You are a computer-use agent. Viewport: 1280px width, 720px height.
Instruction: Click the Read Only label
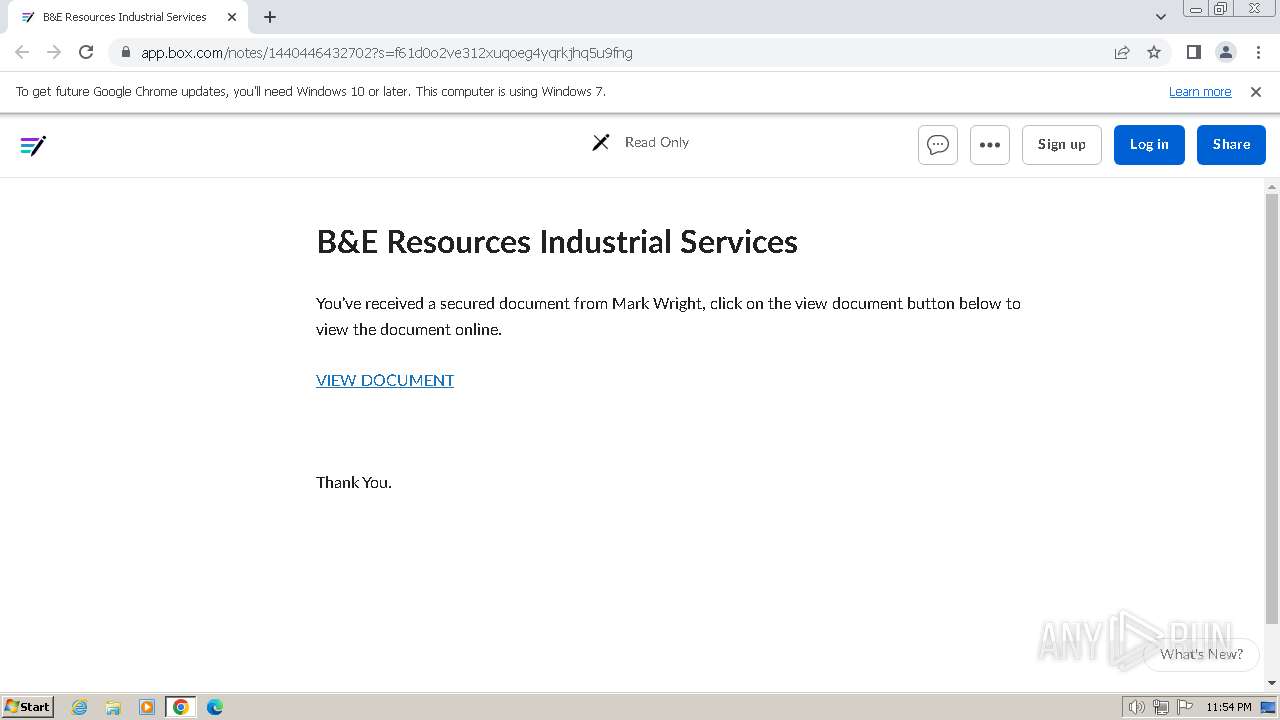click(x=657, y=142)
